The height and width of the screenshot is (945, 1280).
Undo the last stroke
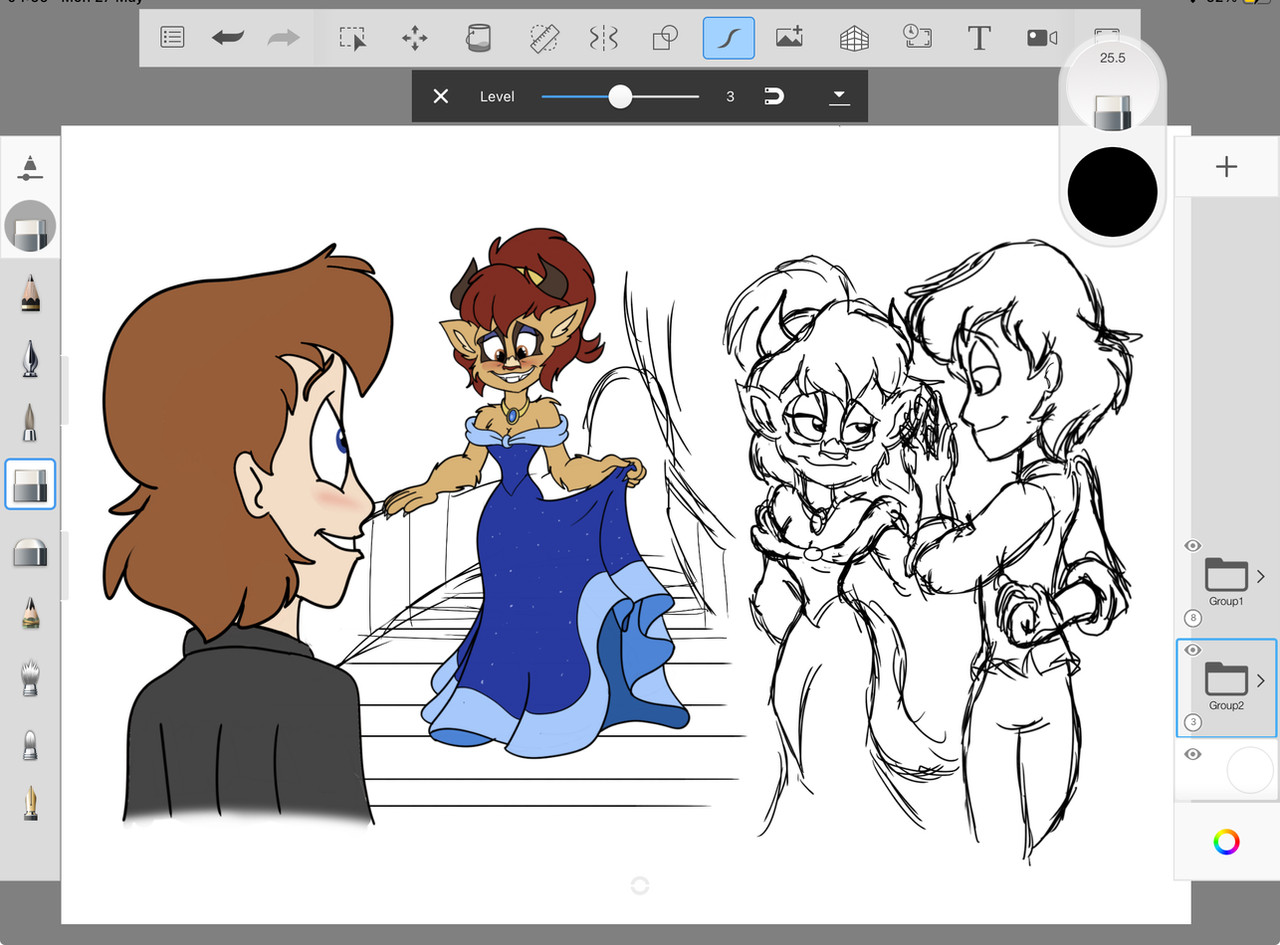pyautogui.click(x=228, y=38)
